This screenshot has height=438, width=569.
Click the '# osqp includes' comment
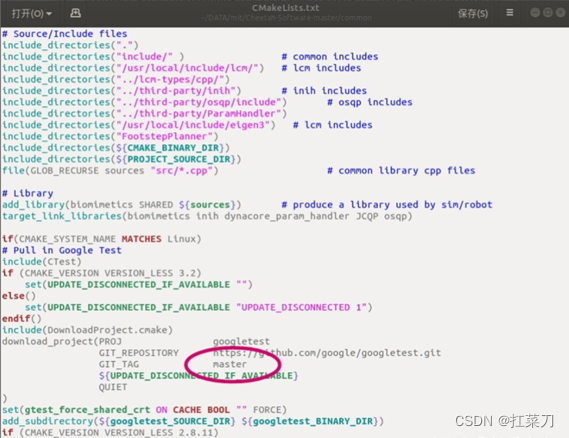(x=370, y=102)
